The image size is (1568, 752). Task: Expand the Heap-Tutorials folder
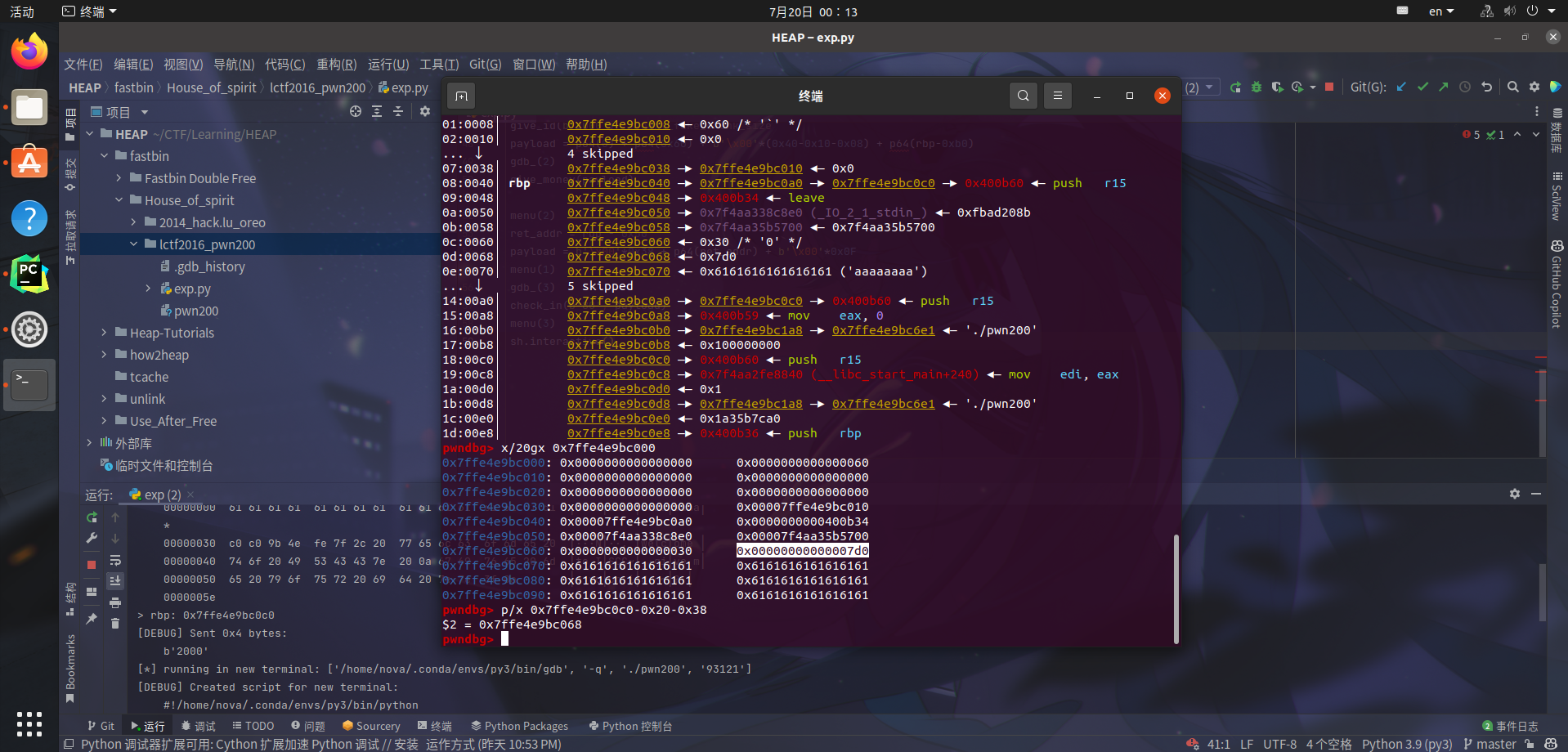(x=104, y=333)
